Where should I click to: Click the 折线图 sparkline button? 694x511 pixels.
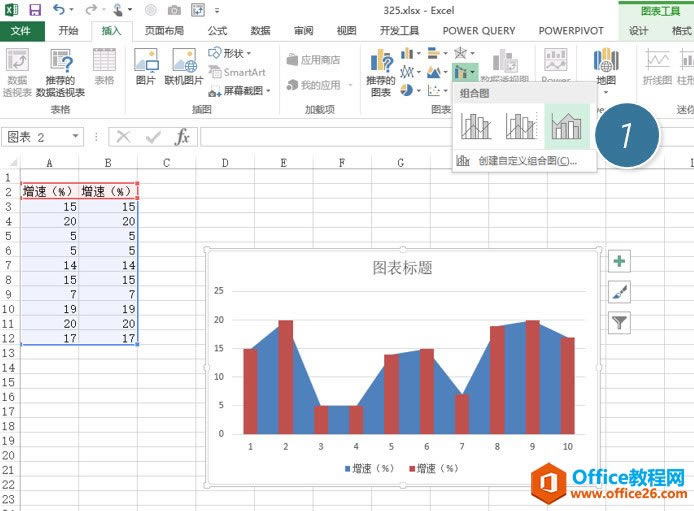pyautogui.click(x=657, y=66)
